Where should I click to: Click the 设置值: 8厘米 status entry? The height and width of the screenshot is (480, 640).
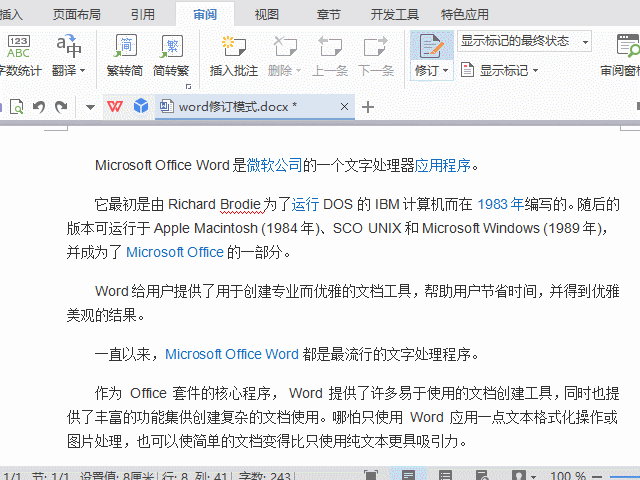[117, 476]
